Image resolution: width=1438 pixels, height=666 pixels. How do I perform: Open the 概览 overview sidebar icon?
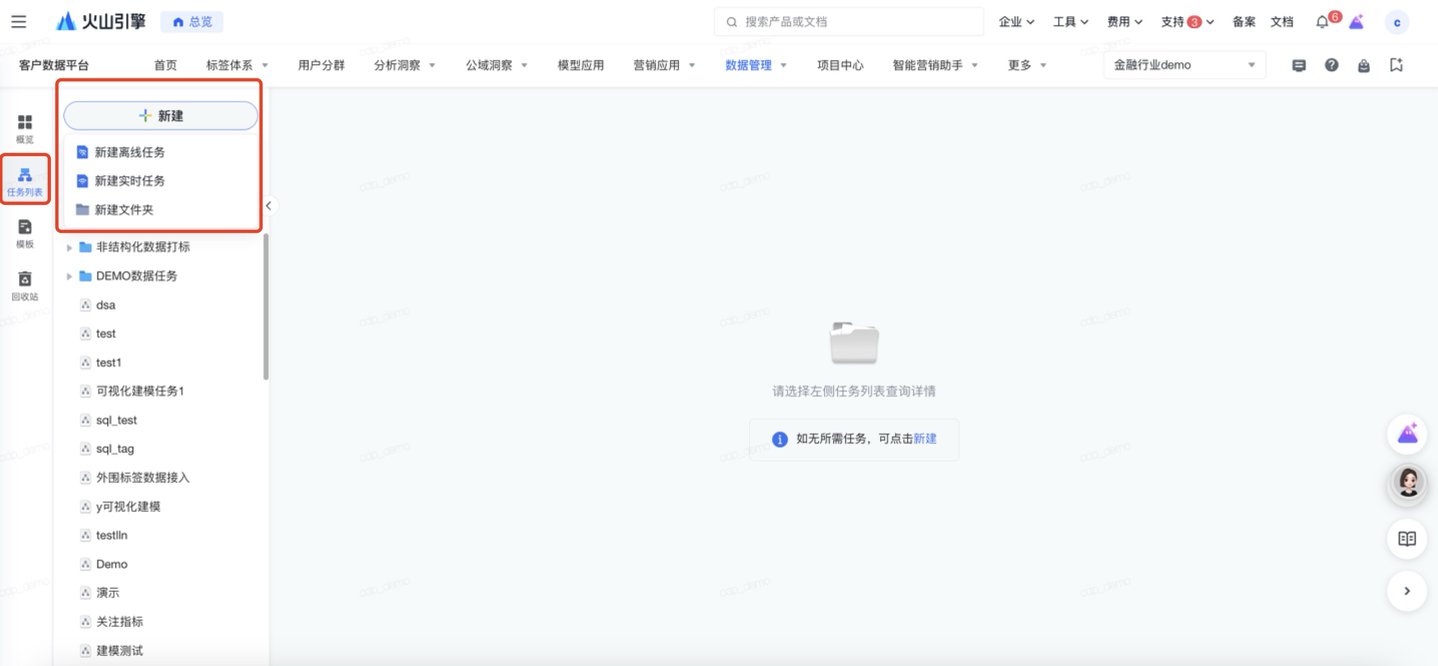click(25, 128)
